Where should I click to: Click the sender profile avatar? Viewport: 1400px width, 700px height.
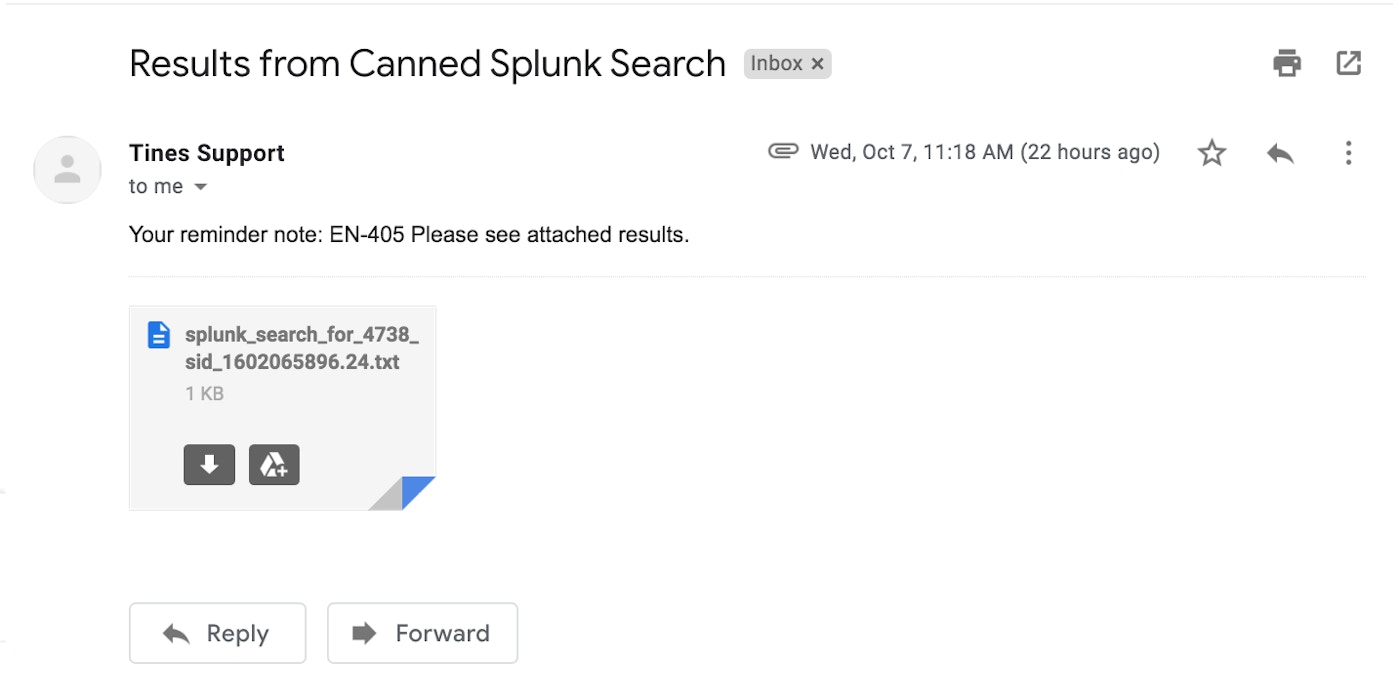(x=67, y=170)
